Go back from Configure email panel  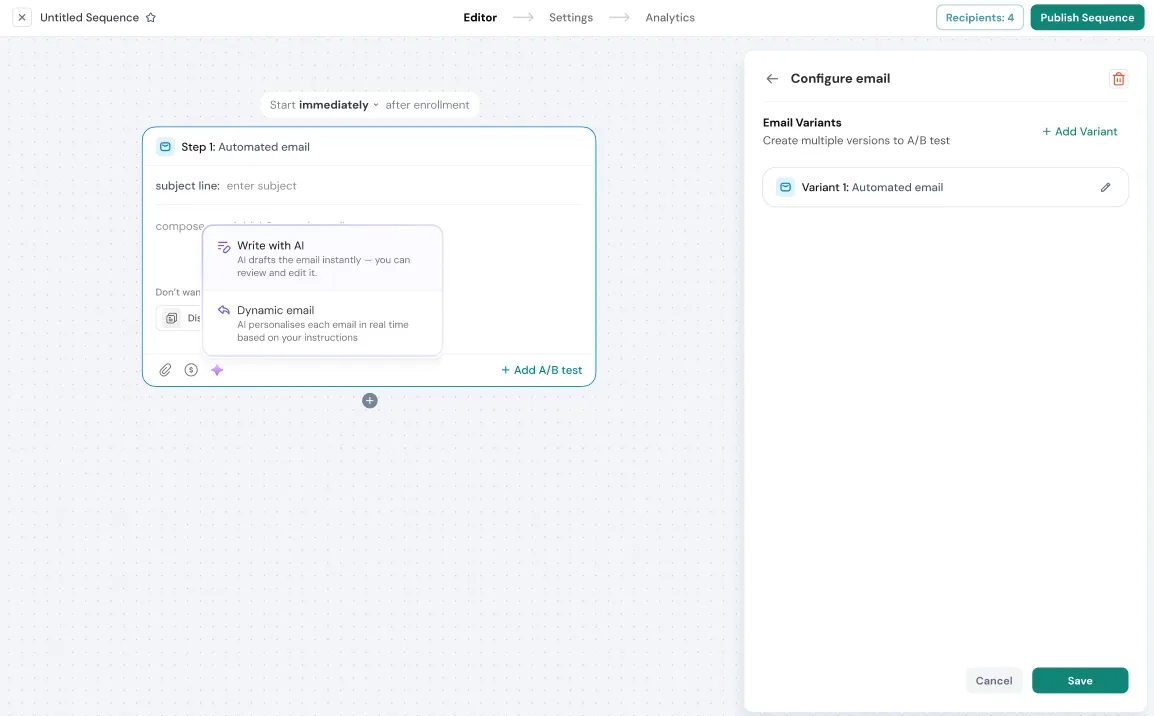coord(772,78)
